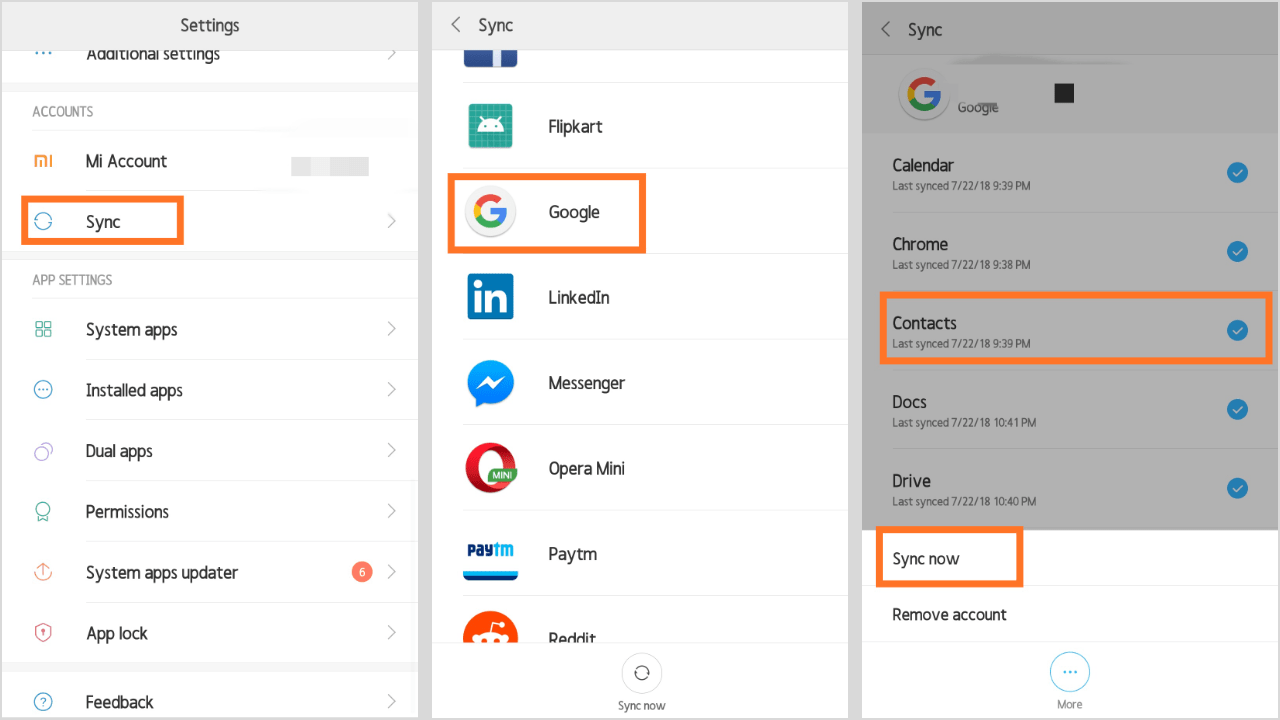Tap the Docs sync item label
This screenshot has height=720, width=1280.
[x=910, y=402]
